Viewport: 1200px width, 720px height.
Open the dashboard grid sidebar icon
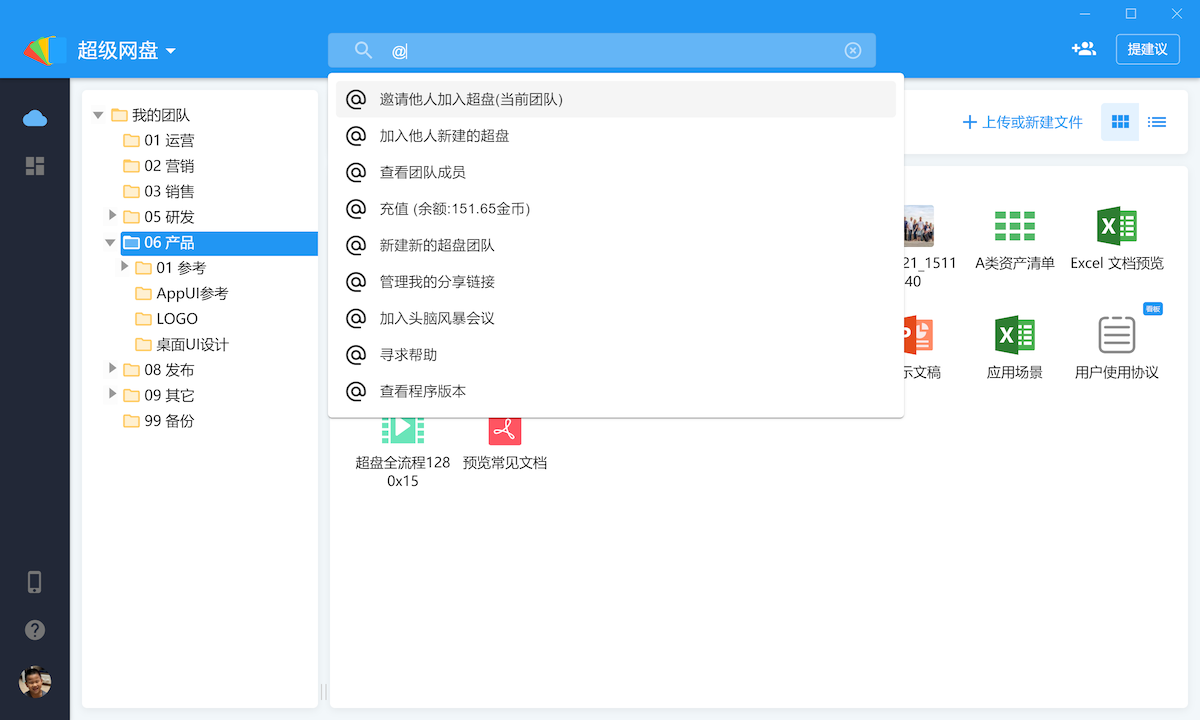point(35,166)
